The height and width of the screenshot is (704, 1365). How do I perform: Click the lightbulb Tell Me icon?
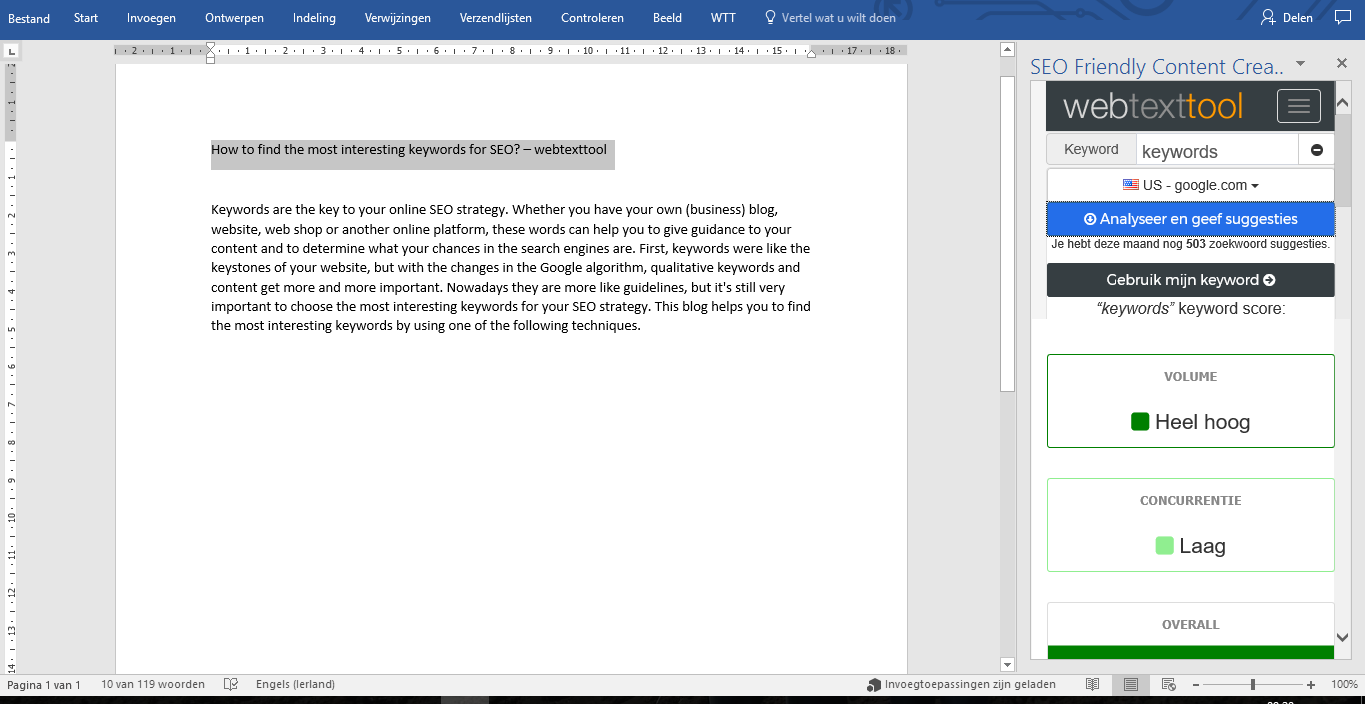point(770,17)
